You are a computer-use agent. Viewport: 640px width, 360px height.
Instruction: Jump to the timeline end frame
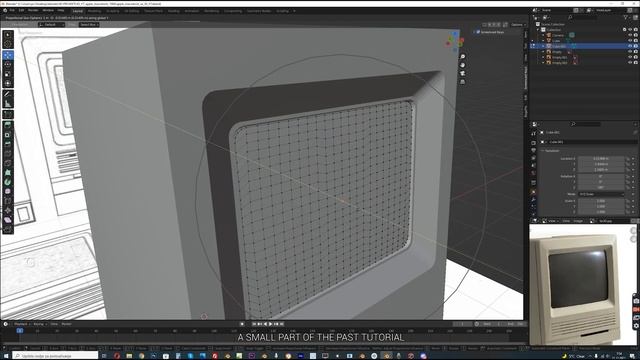pos(281,324)
